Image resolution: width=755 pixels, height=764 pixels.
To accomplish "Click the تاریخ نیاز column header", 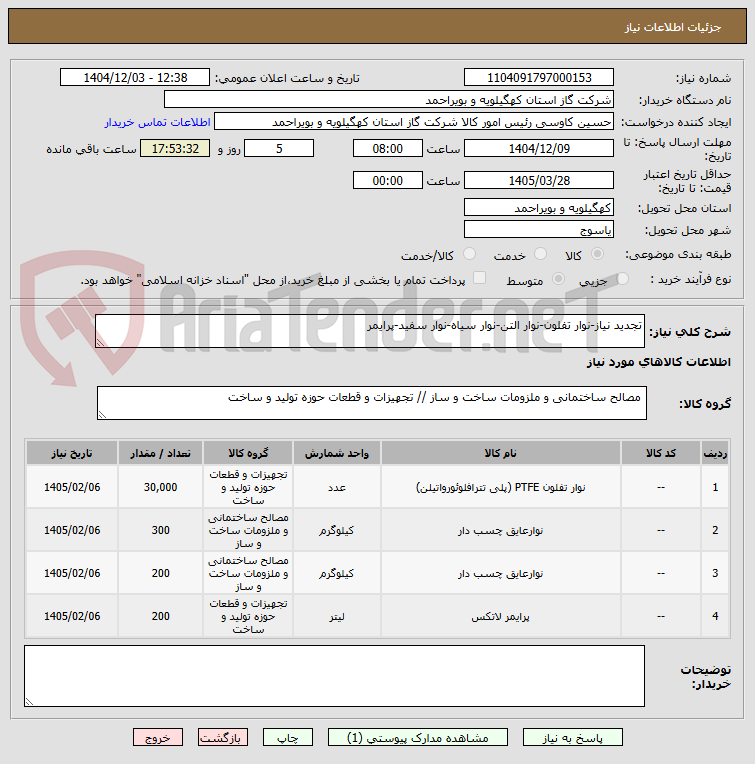I will 72,453.
